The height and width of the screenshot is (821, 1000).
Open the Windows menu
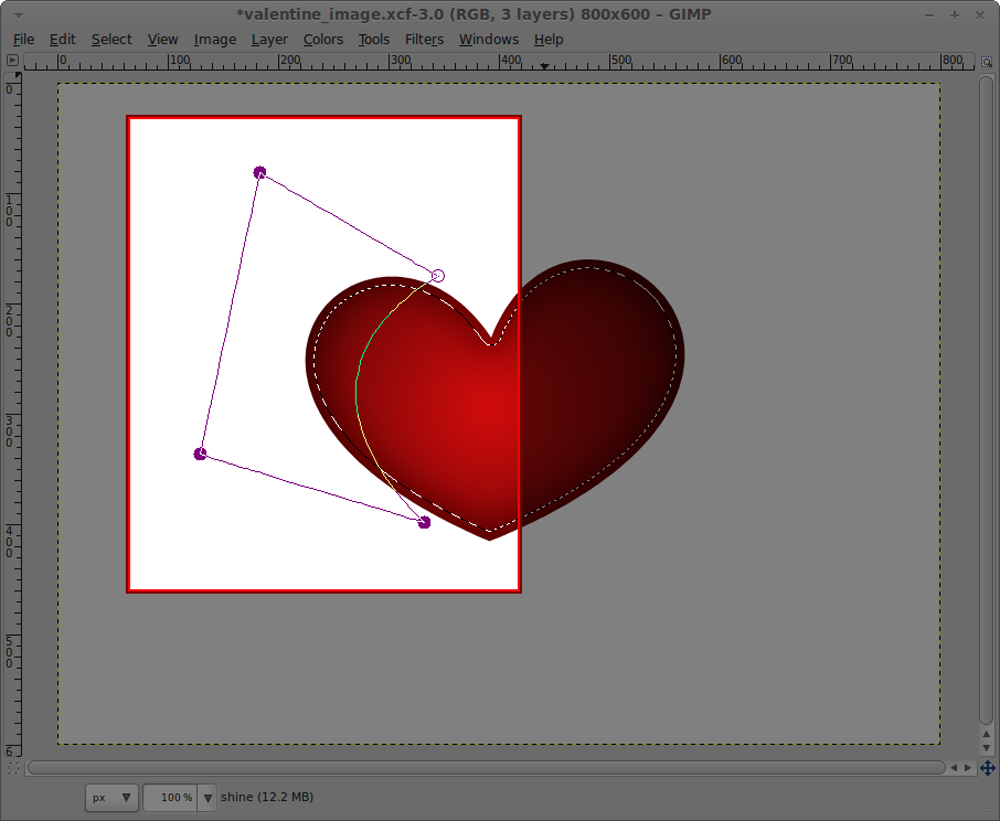pyautogui.click(x=488, y=39)
